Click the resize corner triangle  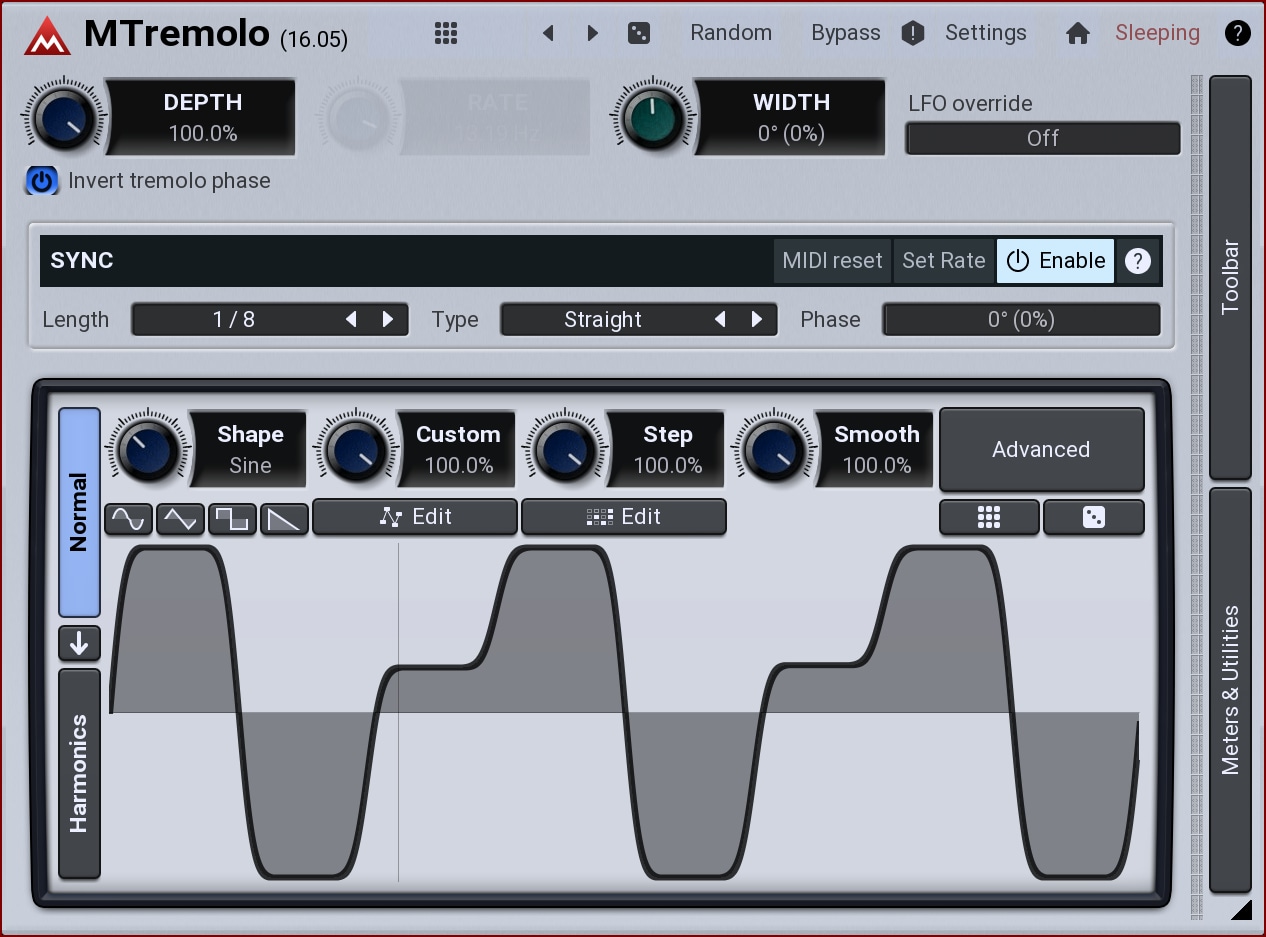pos(1241,909)
